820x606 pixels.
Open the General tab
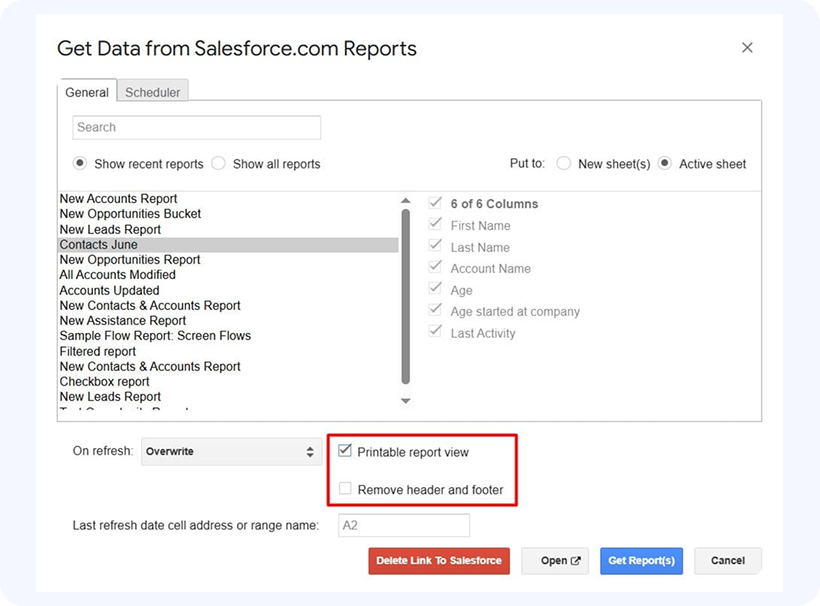tap(87, 92)
